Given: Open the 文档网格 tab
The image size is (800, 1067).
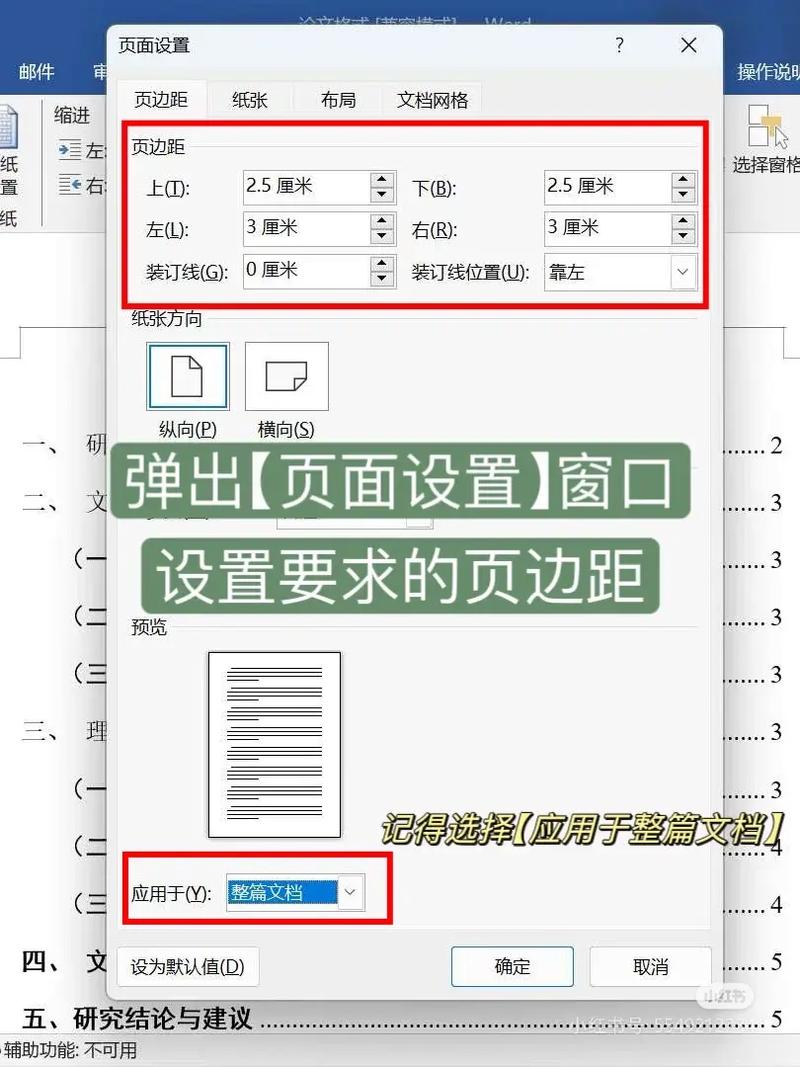Looking at the screenshot, I should tap(433, 100).
